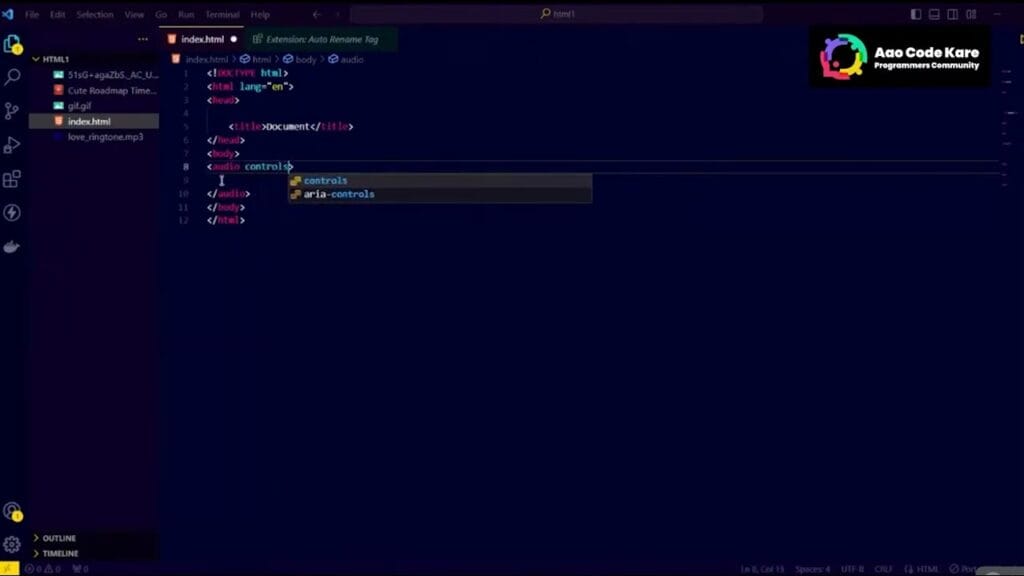This screenshot has width=1024, height=576.
Task: Open love_ringtone.mp3 in the file list
Action: click(105, 137)
